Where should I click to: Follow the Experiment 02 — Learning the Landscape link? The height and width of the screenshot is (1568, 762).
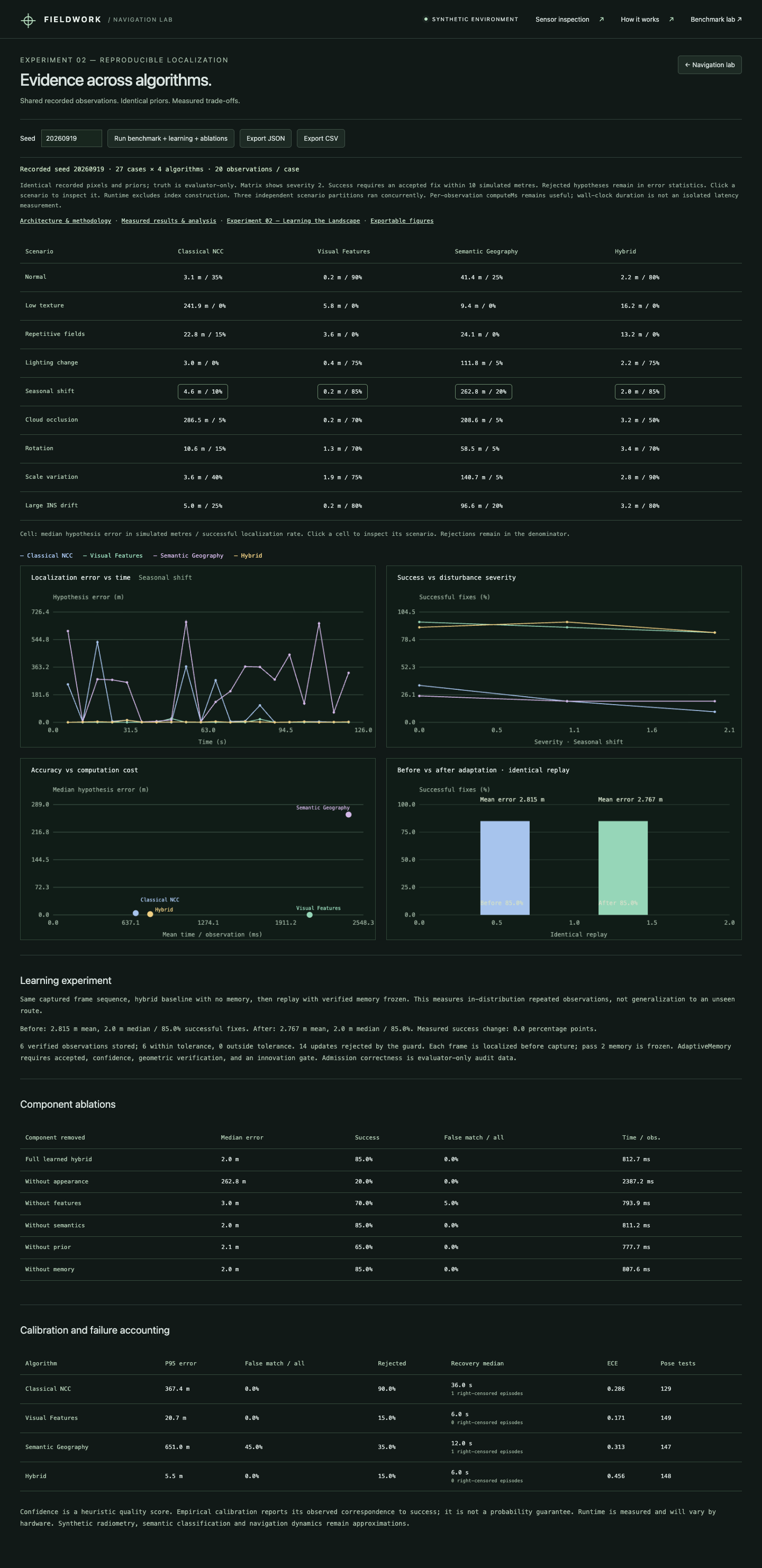[x=294, y=221]
